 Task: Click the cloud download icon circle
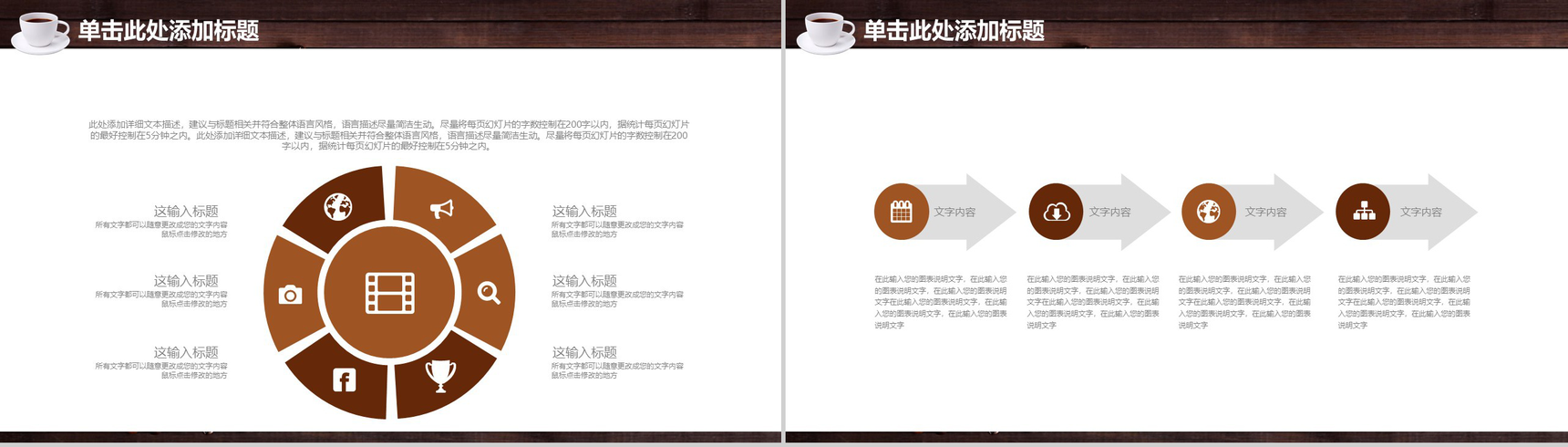1057,212
